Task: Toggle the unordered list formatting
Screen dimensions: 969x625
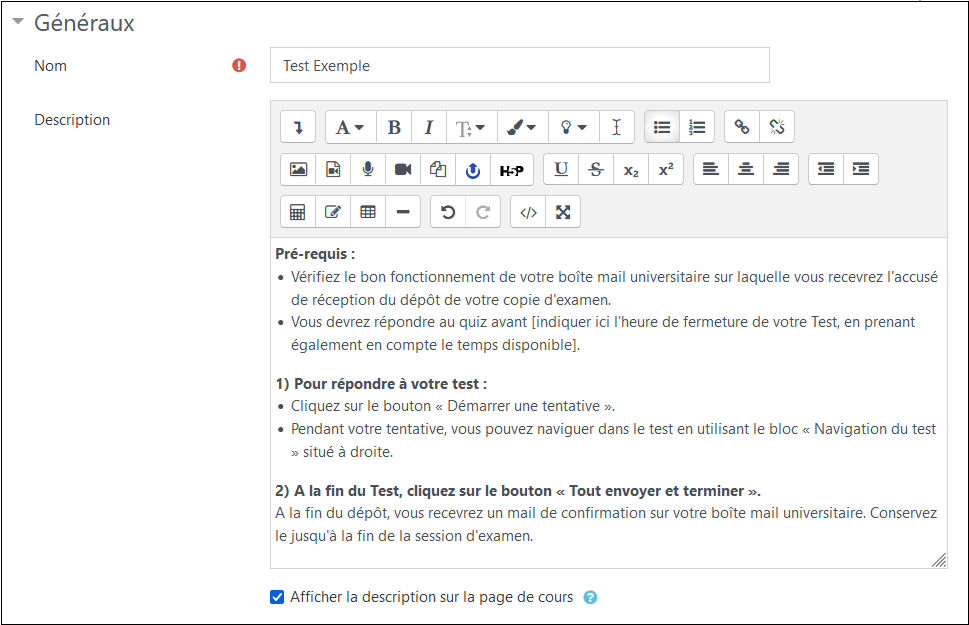Action: pos(661,126)
